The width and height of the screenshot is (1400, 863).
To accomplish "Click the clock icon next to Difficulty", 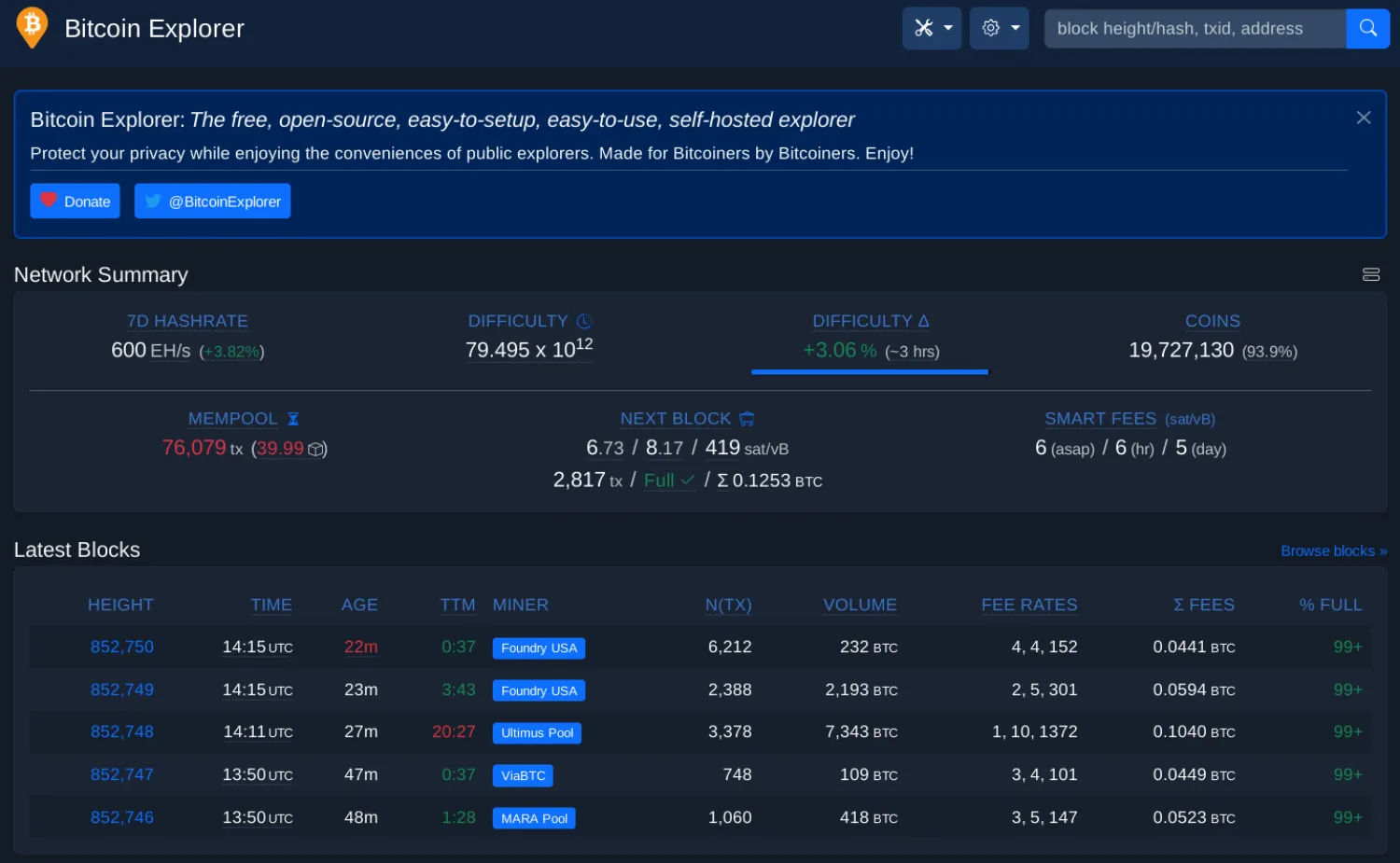I will pos(584,320).
